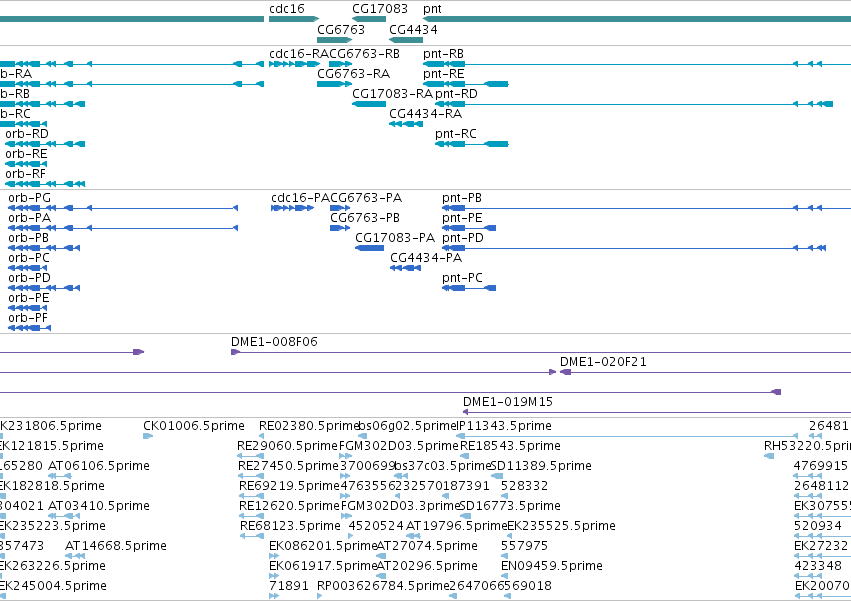Select the CG6763-RA transcript label
Screen dimensions: 851x601
coord(353,73)
